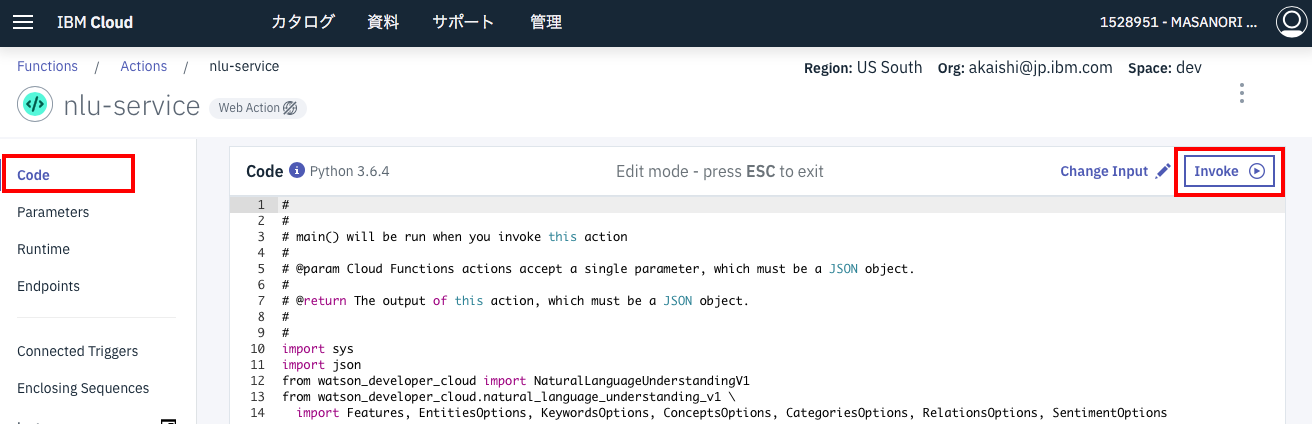Open the カタログ menu
This screenshot has height=424, width=1312.
coord(303,22)
